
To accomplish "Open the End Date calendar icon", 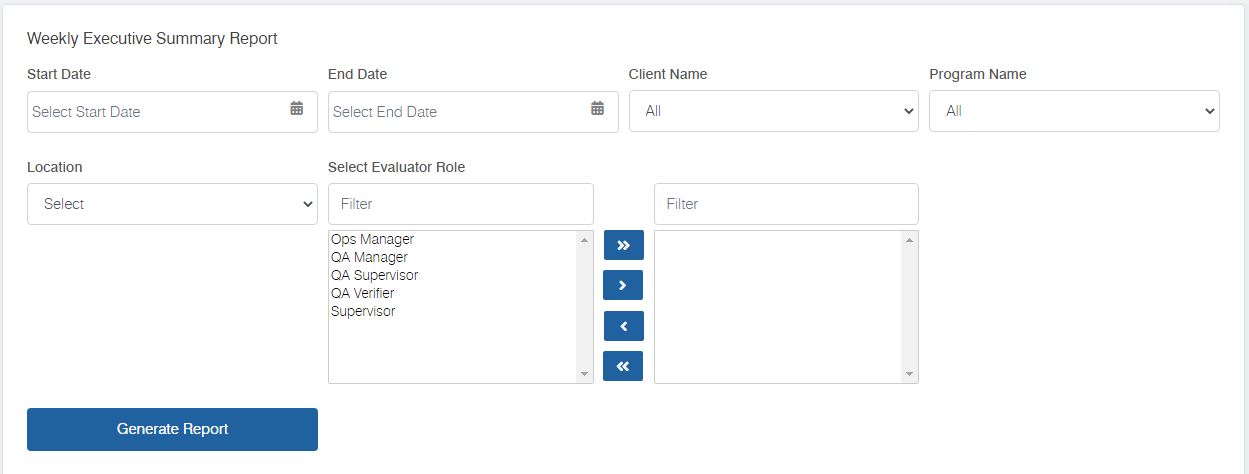I will 597,109.
